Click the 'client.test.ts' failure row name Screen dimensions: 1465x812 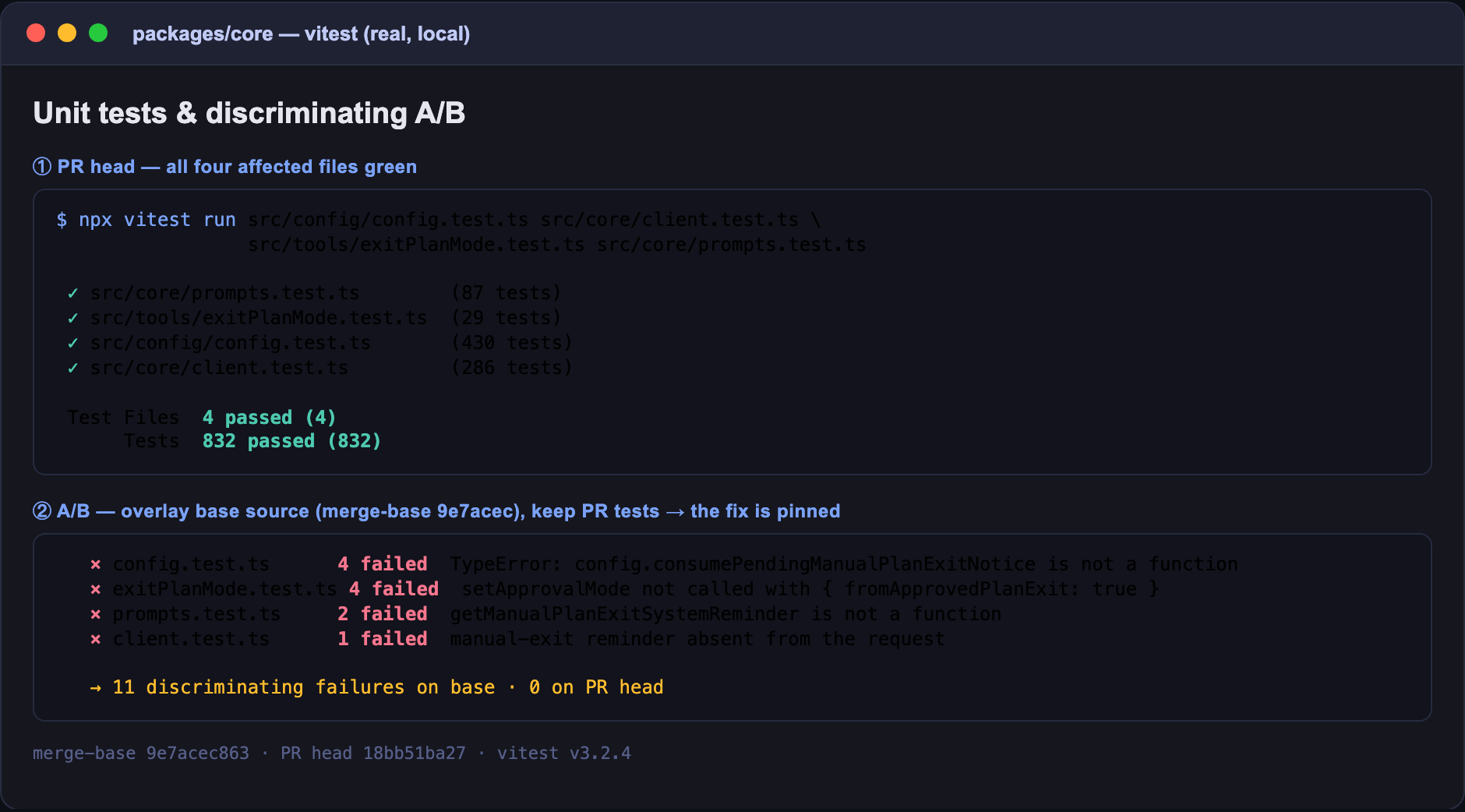click(191, 640)
